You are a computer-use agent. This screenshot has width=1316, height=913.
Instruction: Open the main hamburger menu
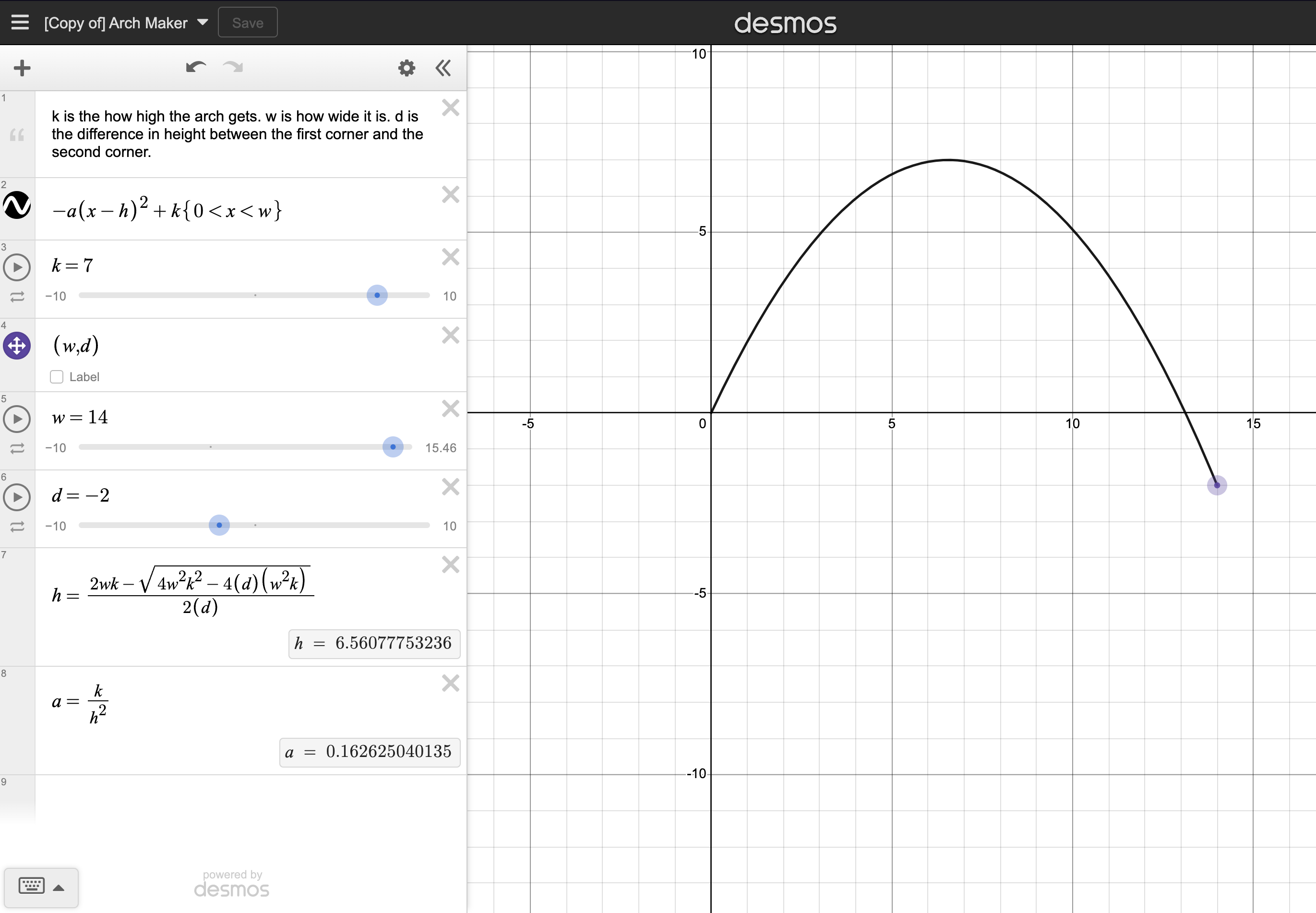[20, 22]
